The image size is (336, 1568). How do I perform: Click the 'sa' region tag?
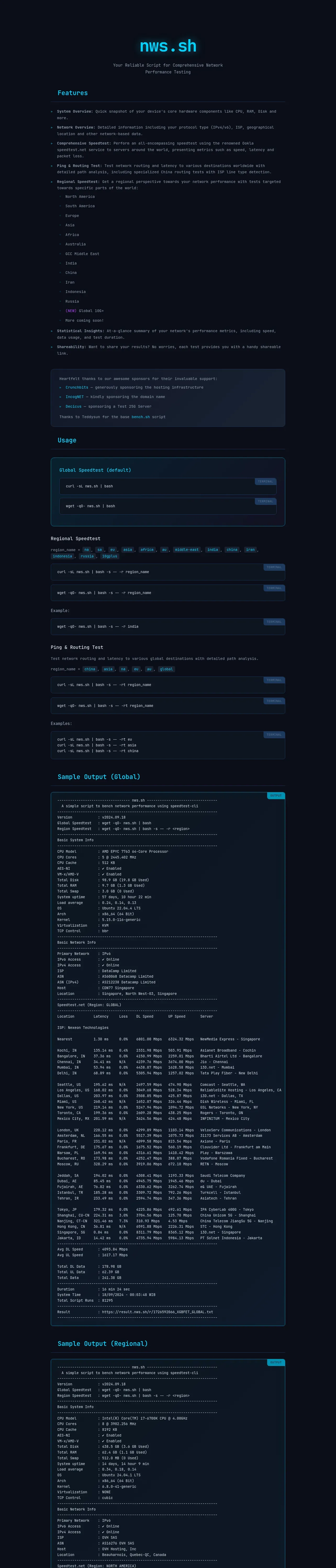pos(100,550)
